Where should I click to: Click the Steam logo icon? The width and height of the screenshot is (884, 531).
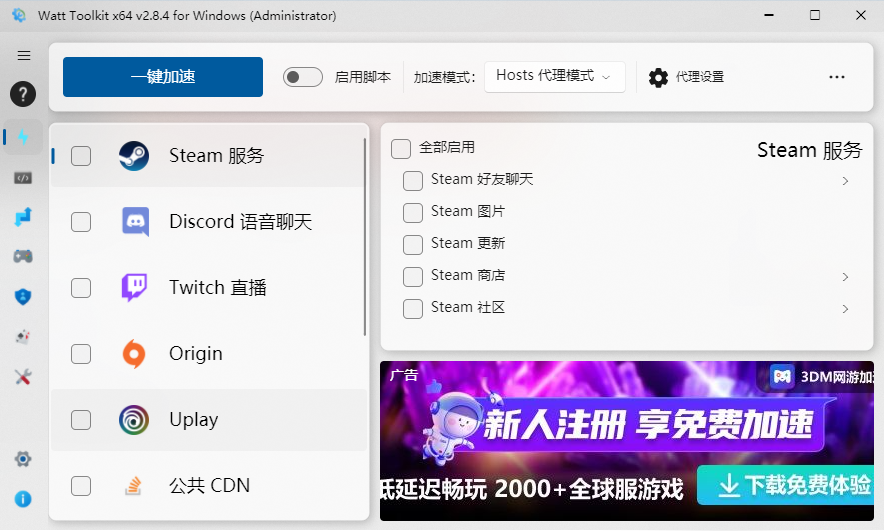click(134, 156)
